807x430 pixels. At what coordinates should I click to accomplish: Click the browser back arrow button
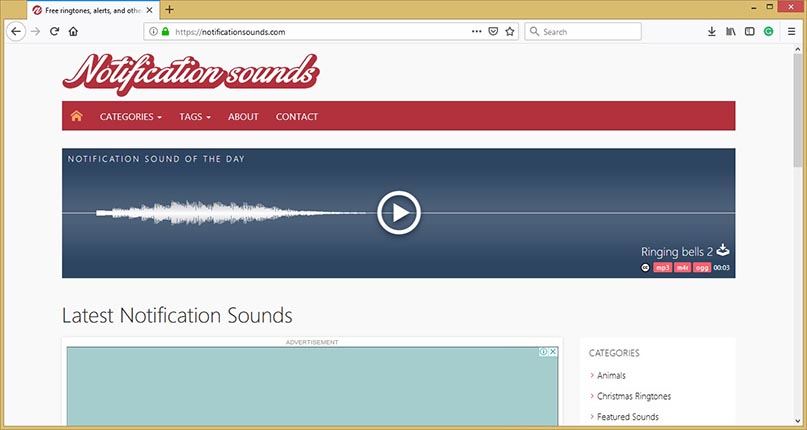[x=16, y=32]
